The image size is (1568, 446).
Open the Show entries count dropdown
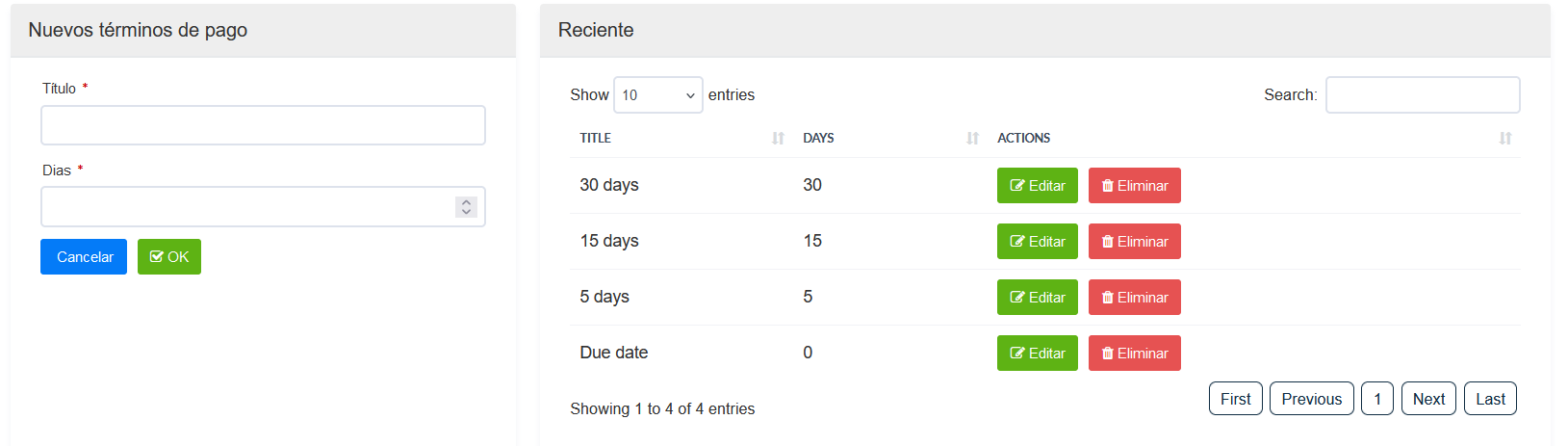pos(657,95)
